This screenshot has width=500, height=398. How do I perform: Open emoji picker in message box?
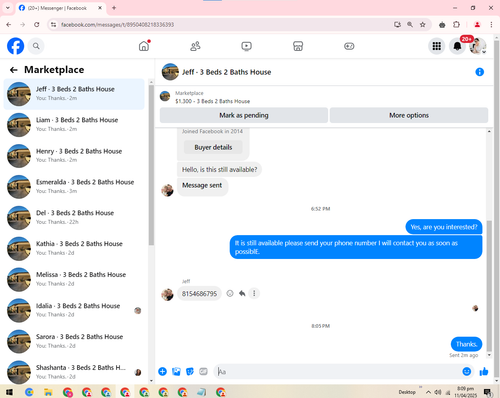click(x=467, y=371)
